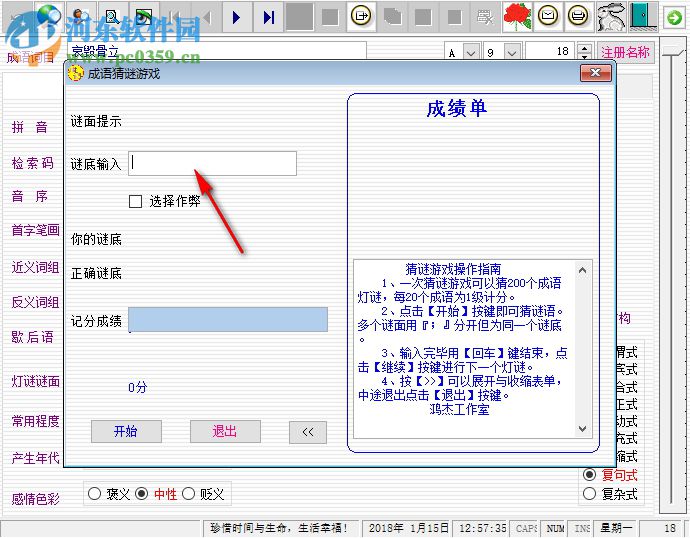Open the magnifier document lookup icon
This screenshot has width=690, height=538.
112,17
